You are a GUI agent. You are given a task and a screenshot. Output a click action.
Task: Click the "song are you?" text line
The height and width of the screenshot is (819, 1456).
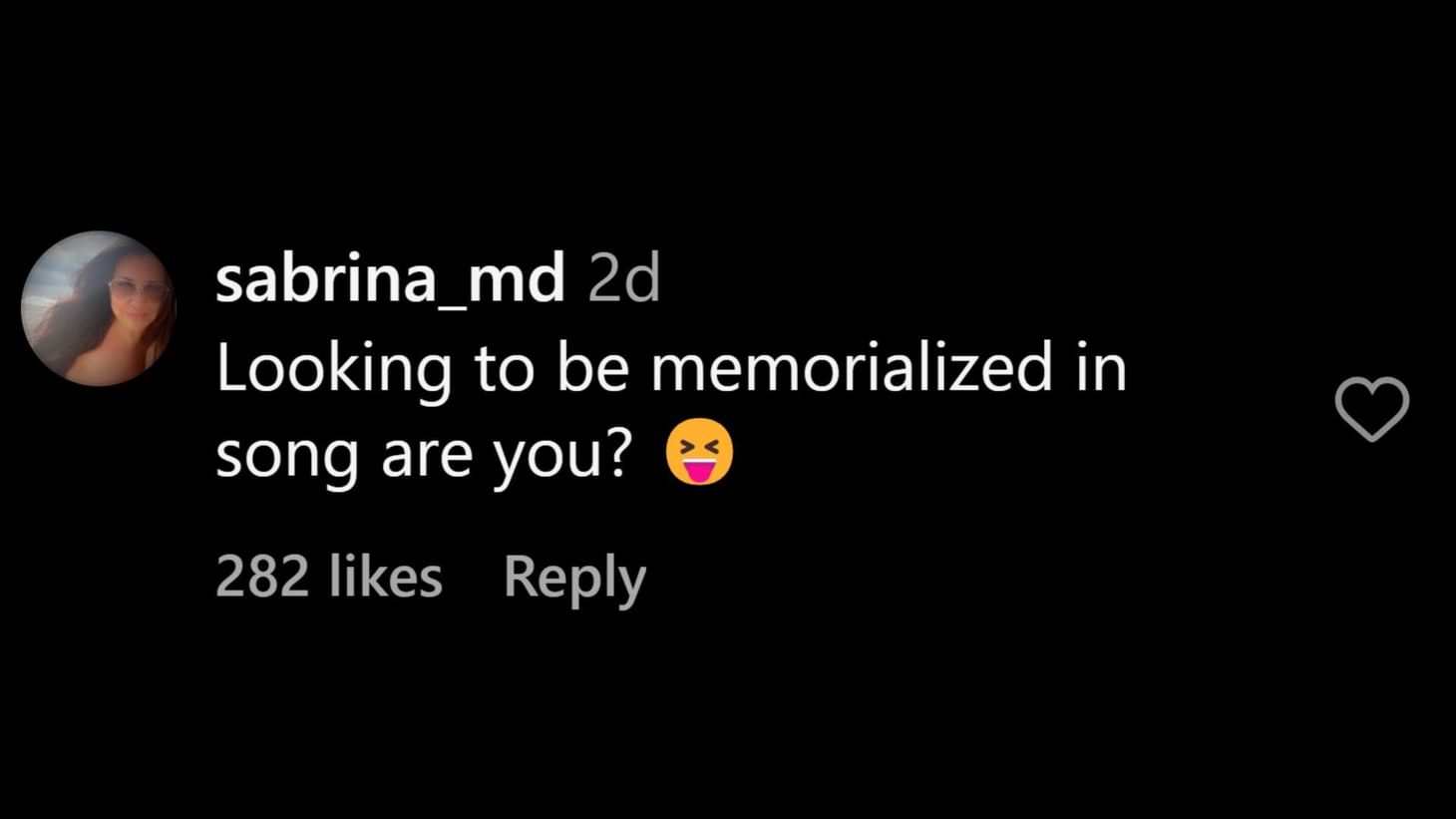coord(424,455)
